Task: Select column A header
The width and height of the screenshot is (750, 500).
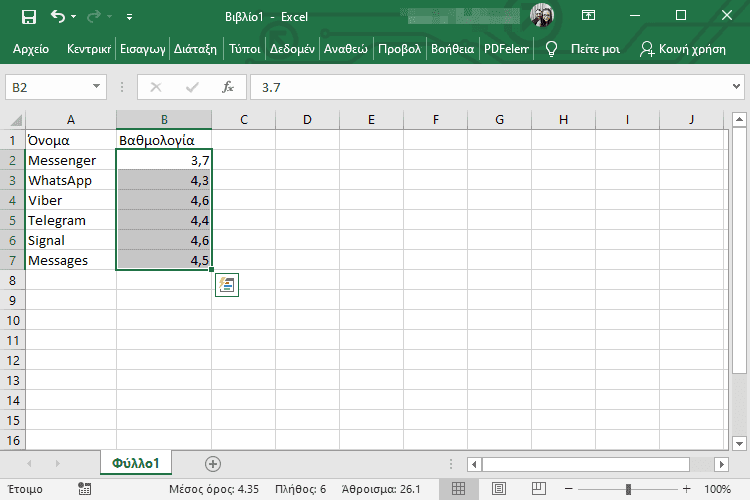Action: [x=71, y=120]
